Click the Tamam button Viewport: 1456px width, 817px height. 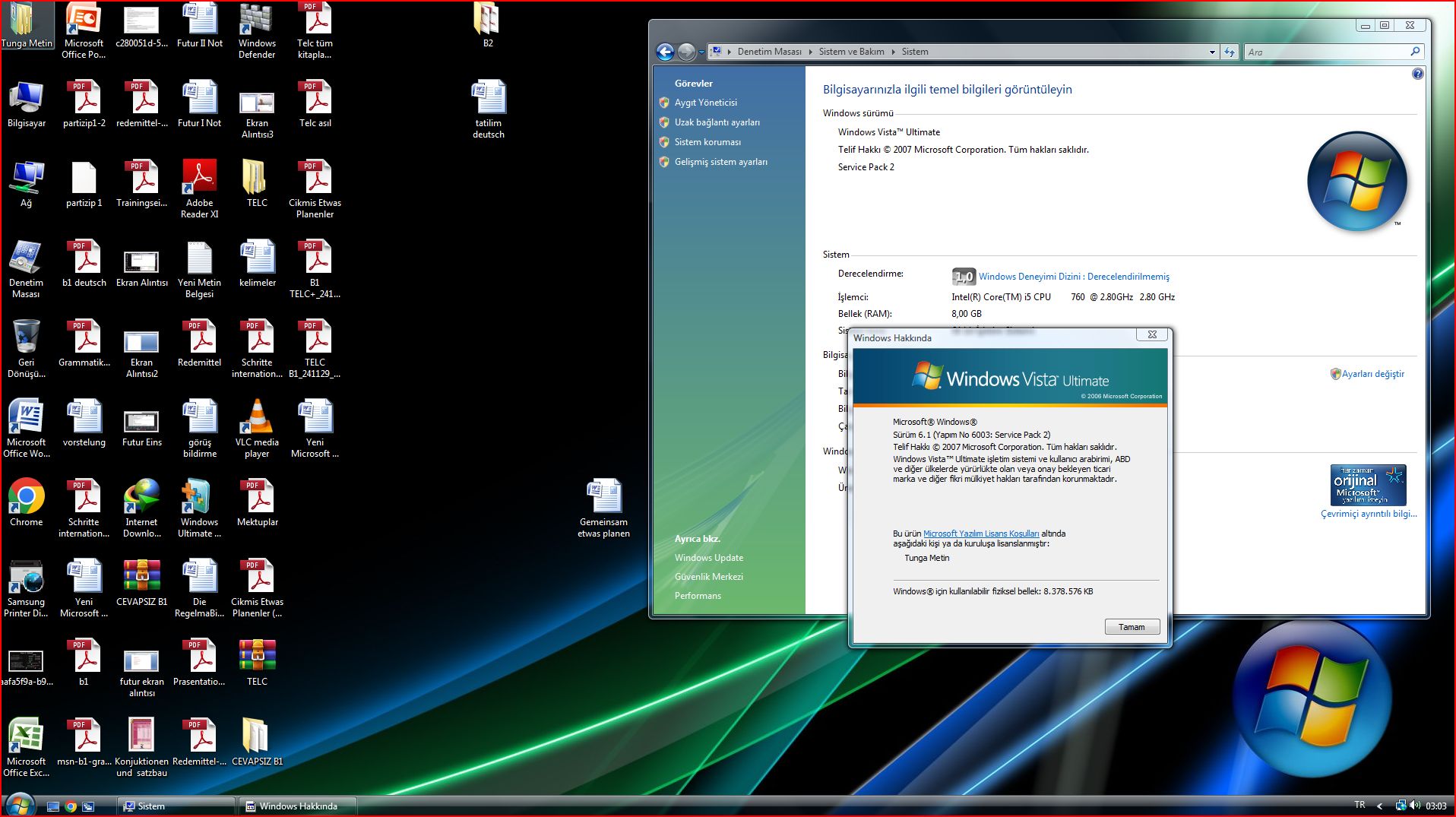pyautogui.click(x=1132, y=627)
